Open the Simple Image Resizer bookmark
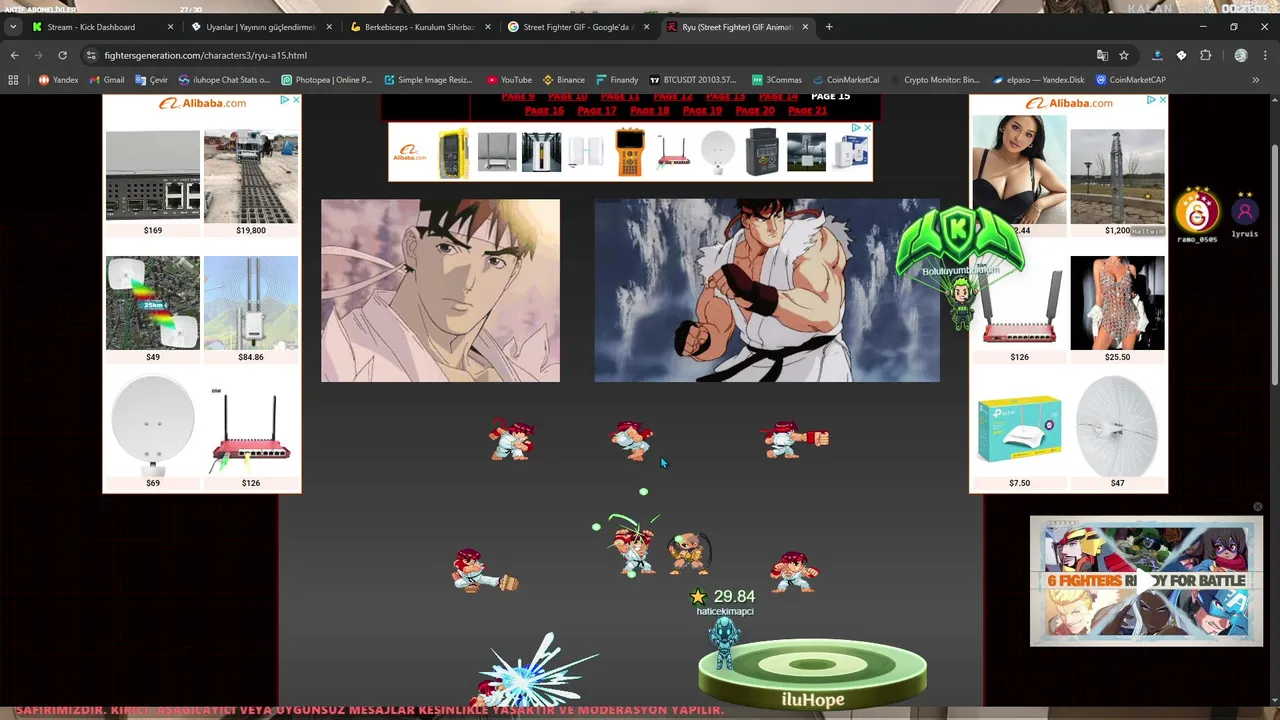The image size is (1280, 720). tap(428, 80)
